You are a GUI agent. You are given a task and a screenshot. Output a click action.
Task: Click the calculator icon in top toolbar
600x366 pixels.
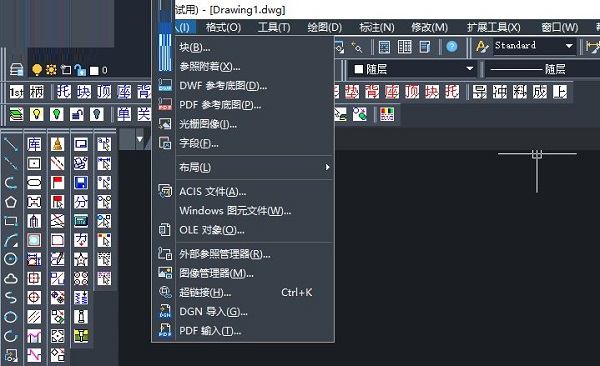click(x=384, y=47)
